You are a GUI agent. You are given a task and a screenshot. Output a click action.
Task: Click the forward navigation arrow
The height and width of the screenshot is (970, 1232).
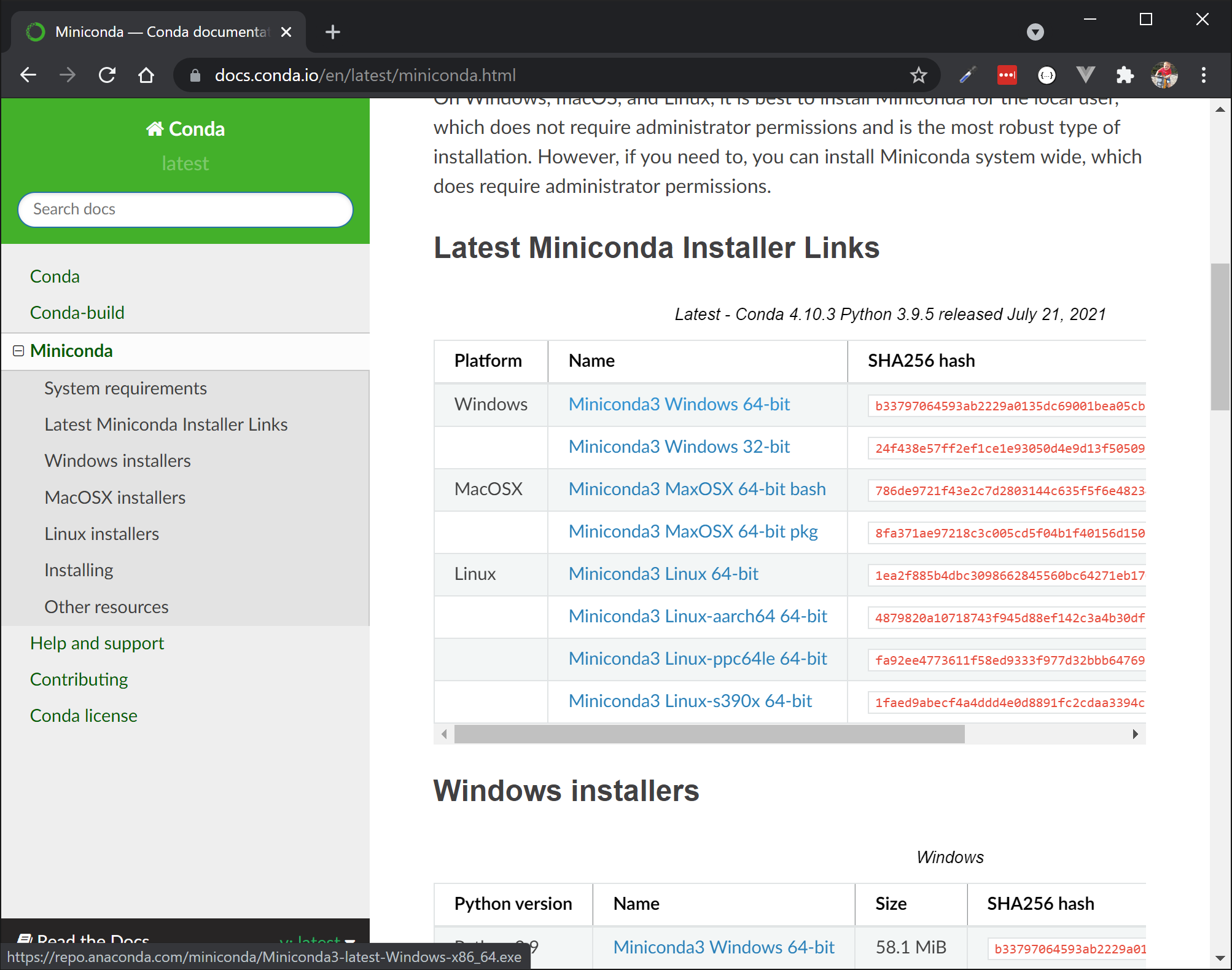68,75
